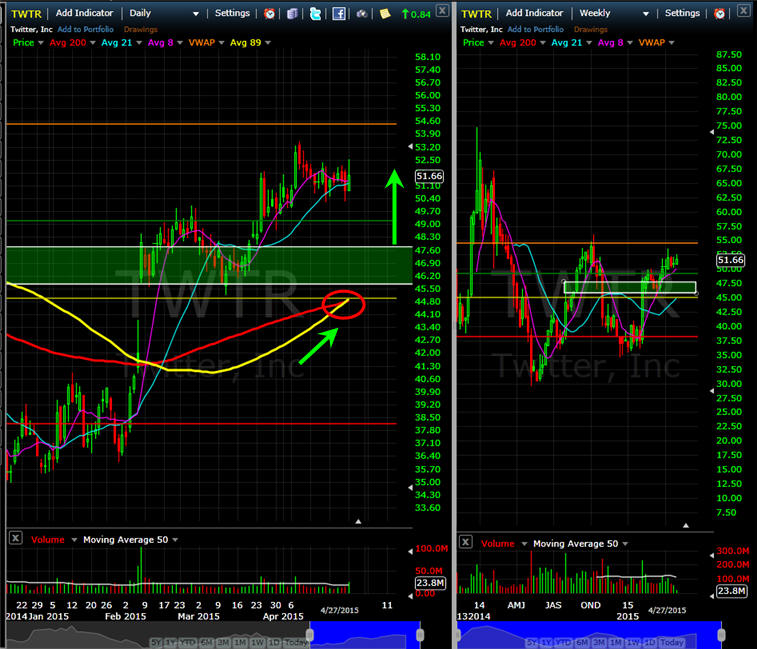Select the 1W range on the weekly chart
Screen dimensions: 757x649
[633, 643]
